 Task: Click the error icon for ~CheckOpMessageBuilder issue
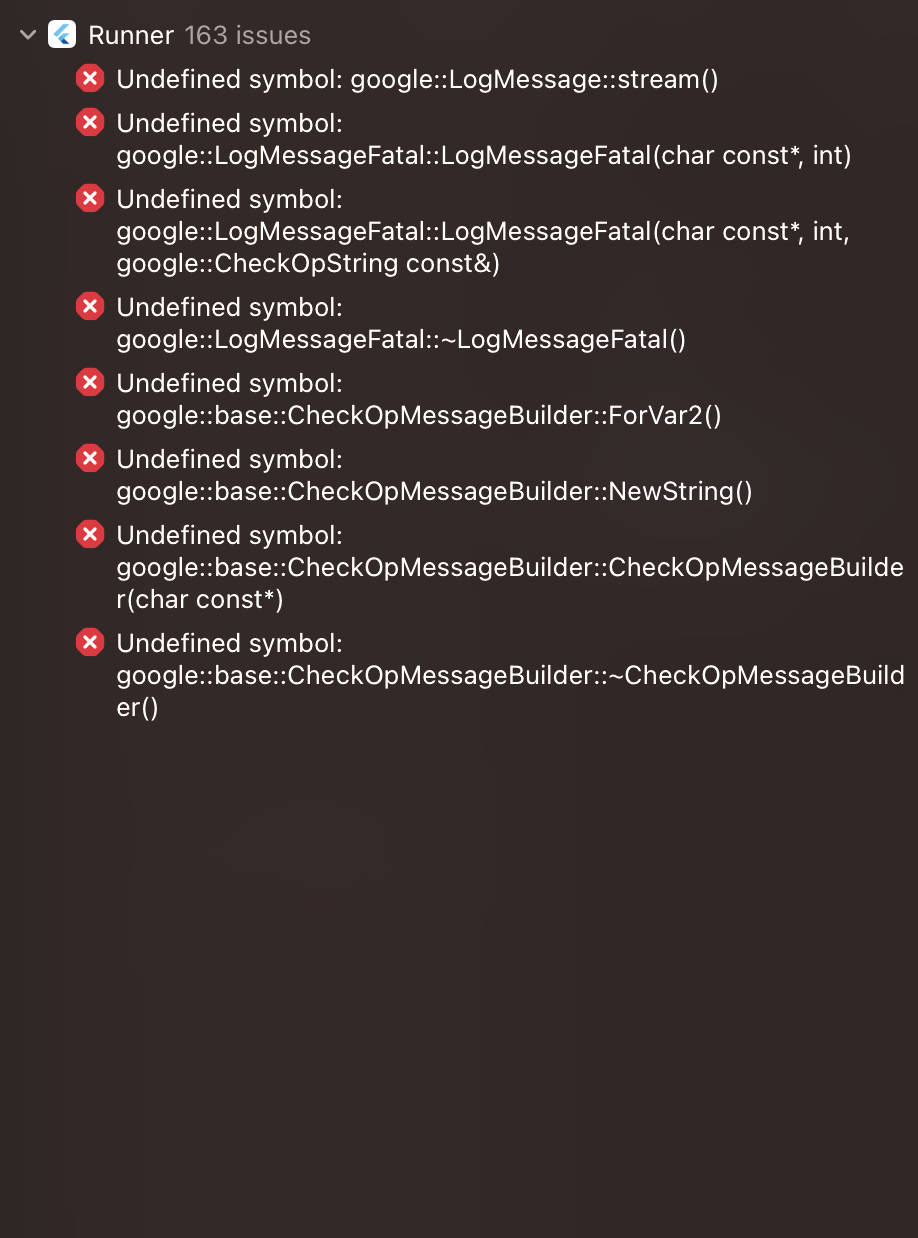coord(90,642)
